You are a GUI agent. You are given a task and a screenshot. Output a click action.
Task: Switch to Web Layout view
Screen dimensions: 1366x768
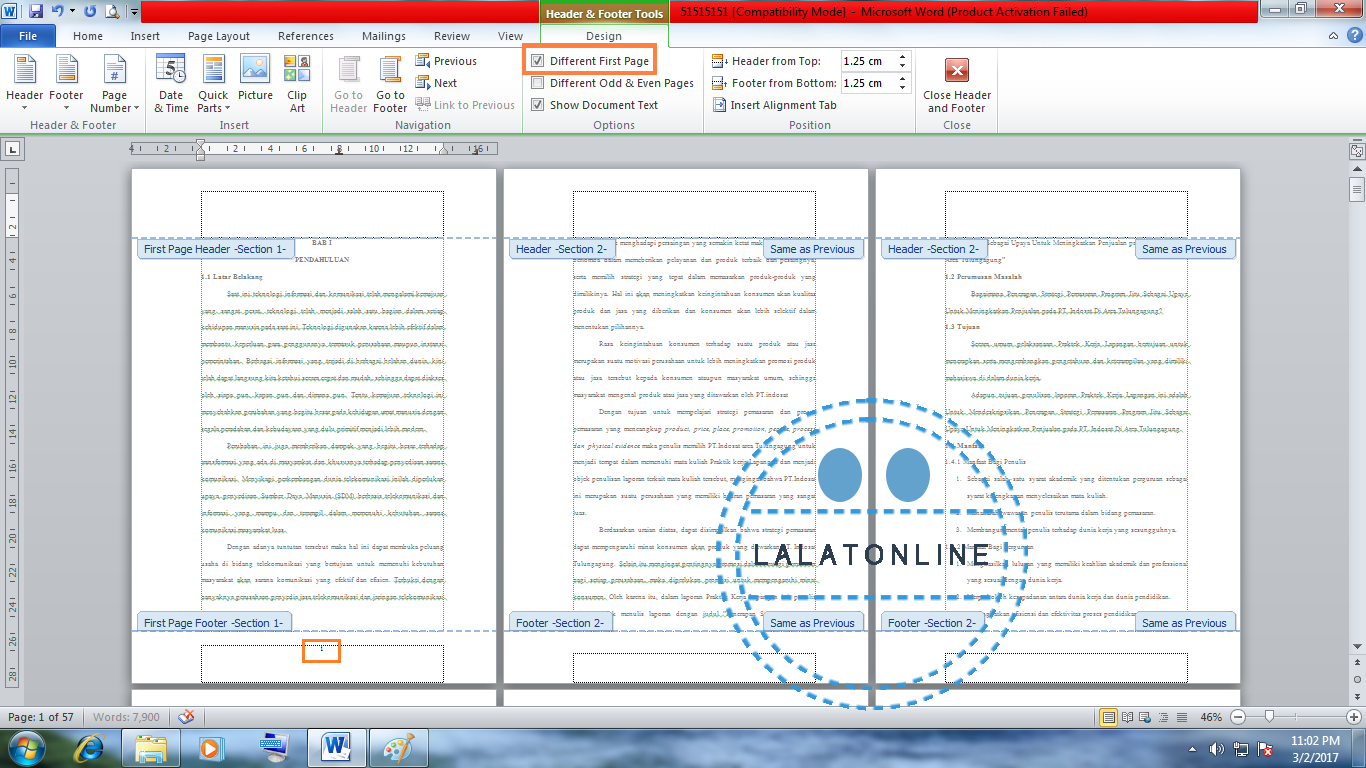pyautogui.click(x=1146, y=717)
